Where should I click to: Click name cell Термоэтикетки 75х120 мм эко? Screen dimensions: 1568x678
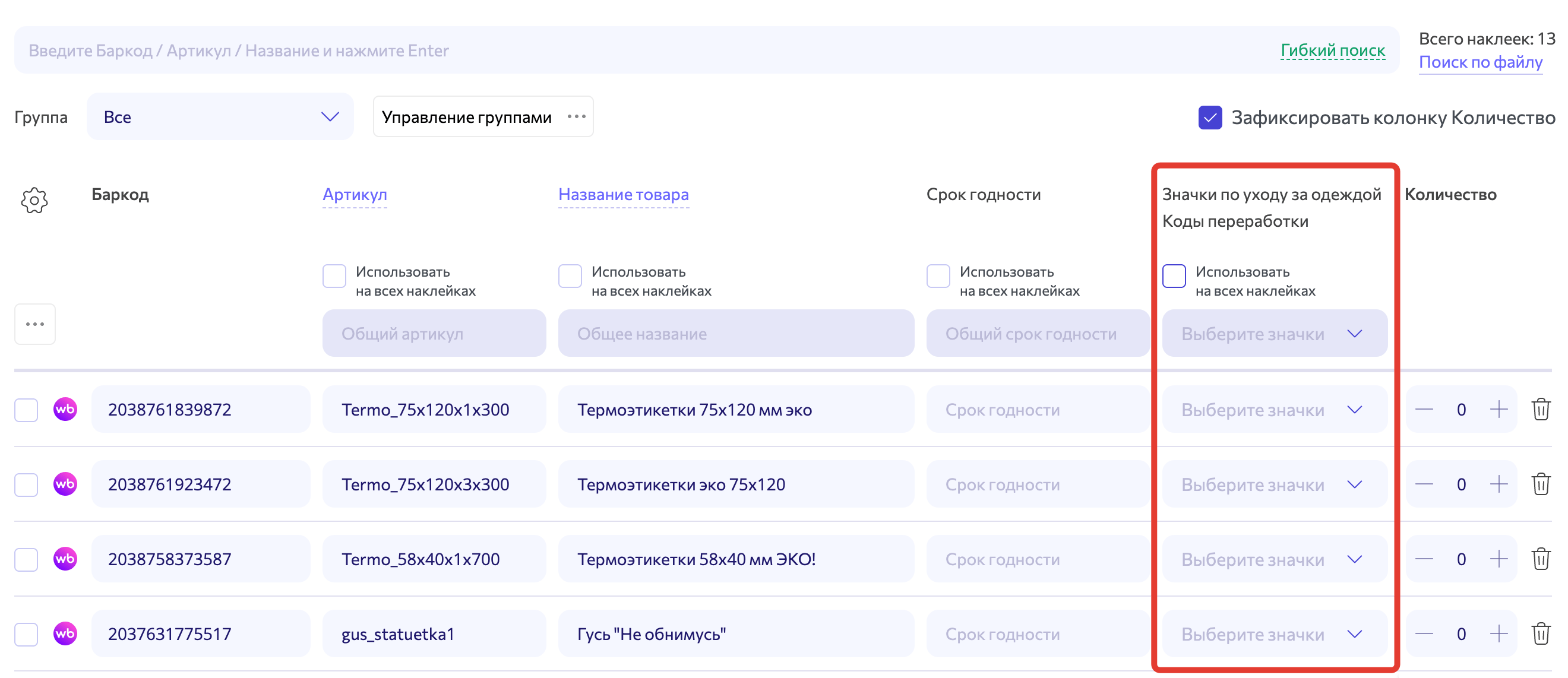736,409
